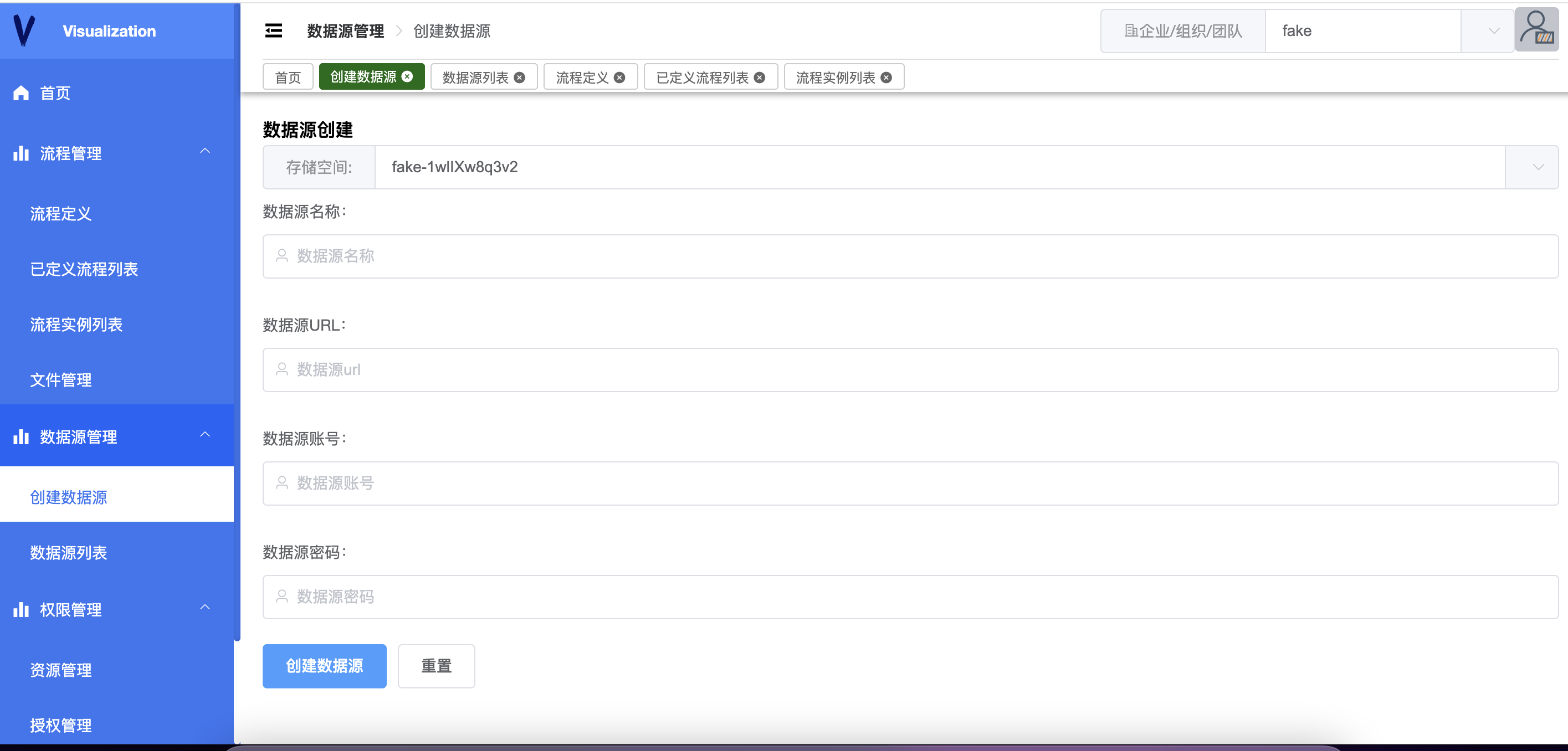Click the Visualization V logo

coord(24,30)
